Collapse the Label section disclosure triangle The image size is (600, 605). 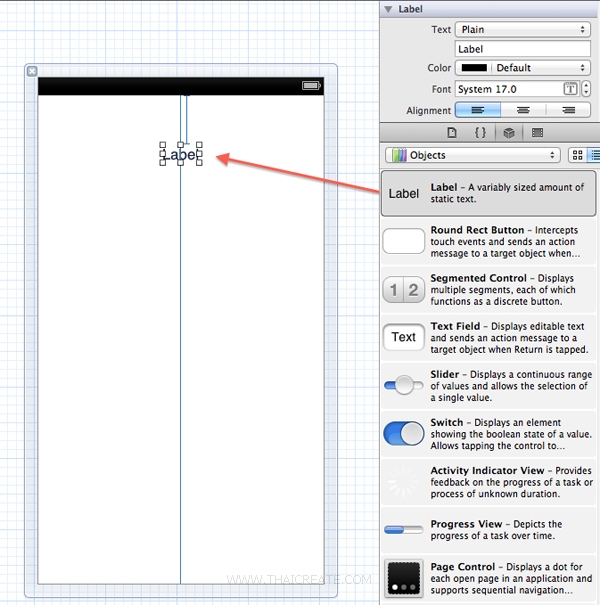pos(389,9)
